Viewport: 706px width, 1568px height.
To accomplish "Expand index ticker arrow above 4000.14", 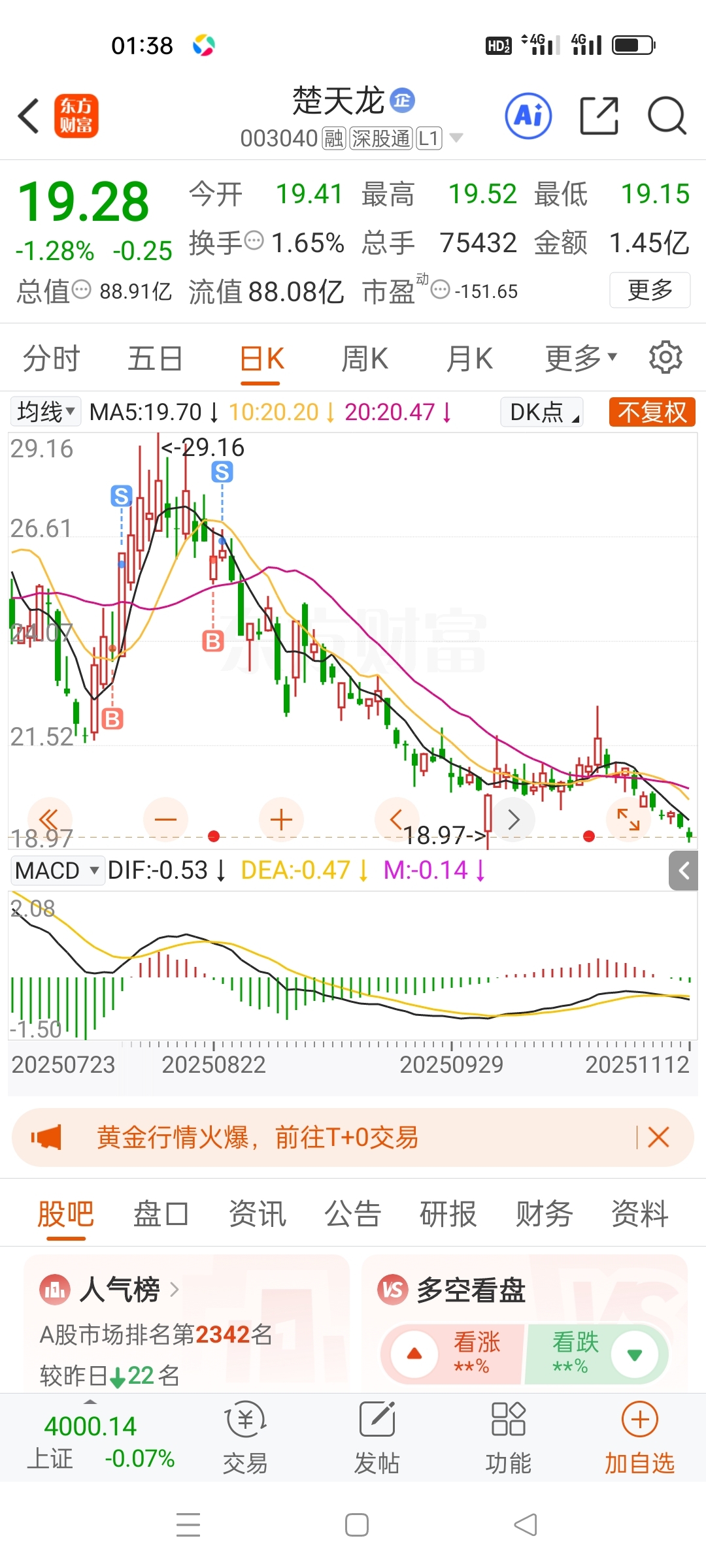I will (90, 1402).
